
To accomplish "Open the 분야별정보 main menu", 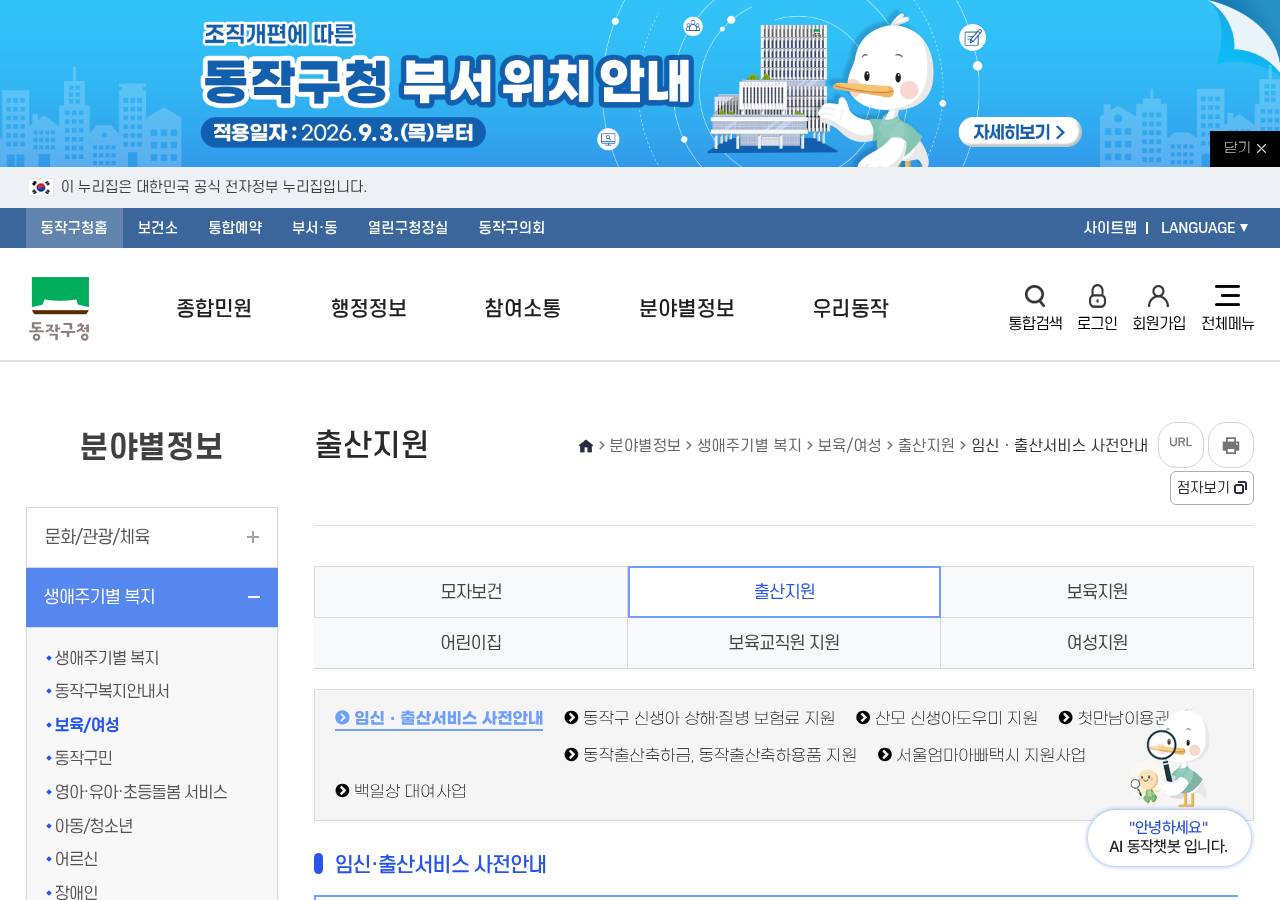I will [x=687, y=308].
